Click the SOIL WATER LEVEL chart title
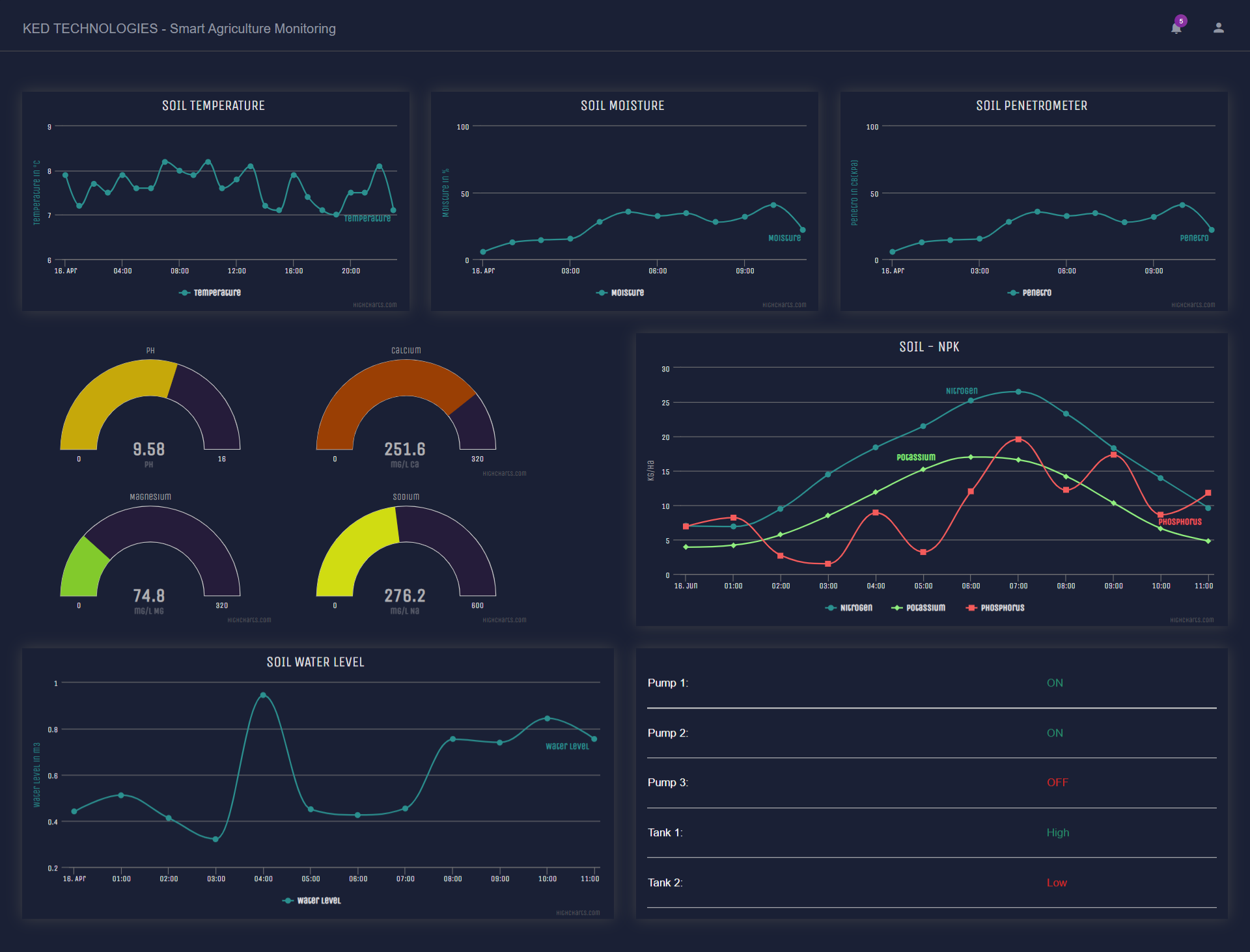 pyautogui.click(x=315, y=662)
